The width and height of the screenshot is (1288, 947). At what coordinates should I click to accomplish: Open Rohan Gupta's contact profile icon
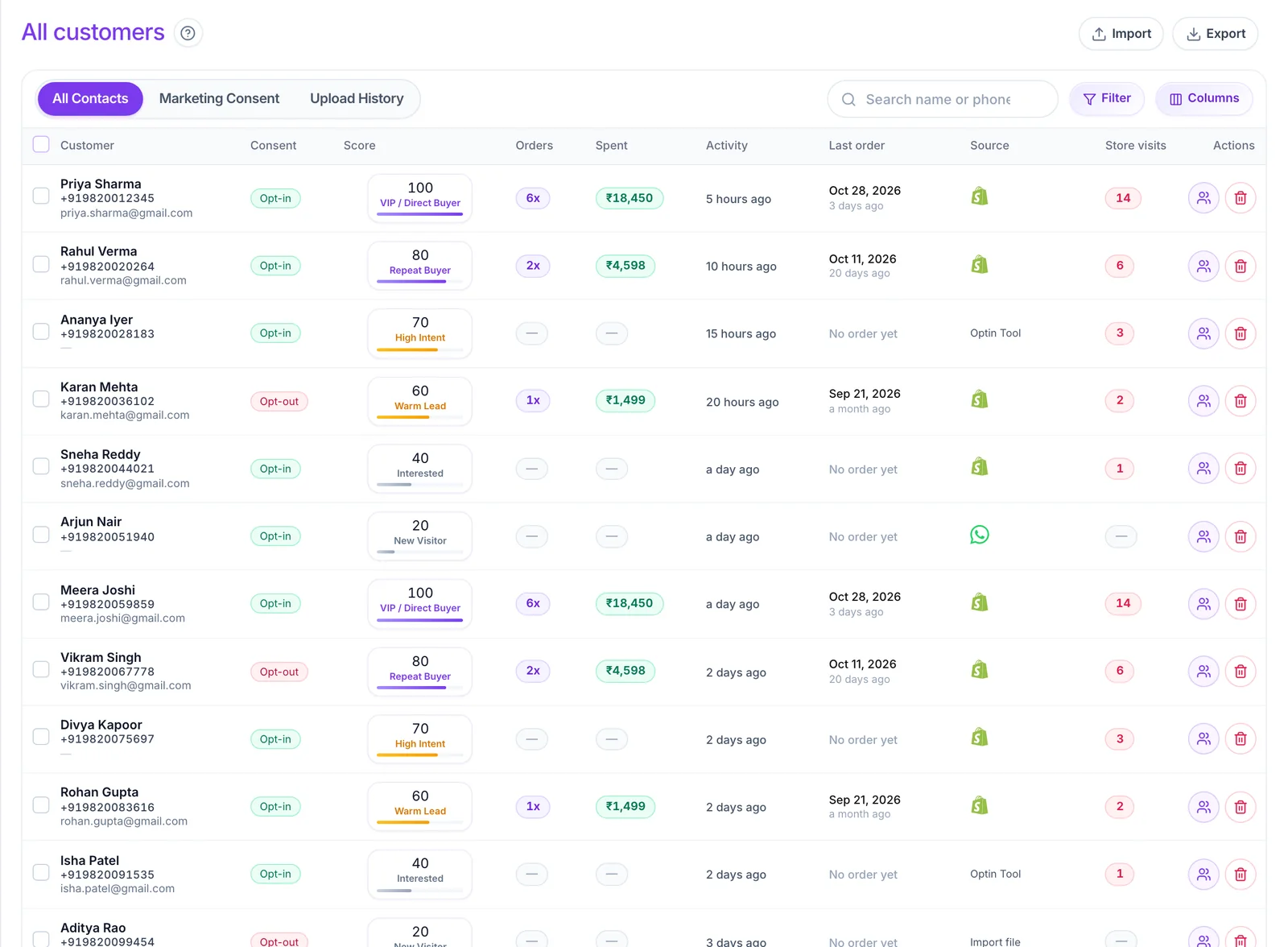coord(1203,807)
